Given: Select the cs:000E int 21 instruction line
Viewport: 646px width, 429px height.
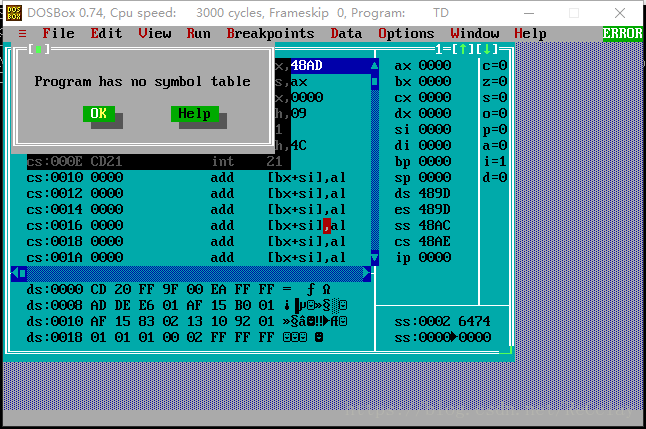Looking at the screenshot, I should point(159,162).
